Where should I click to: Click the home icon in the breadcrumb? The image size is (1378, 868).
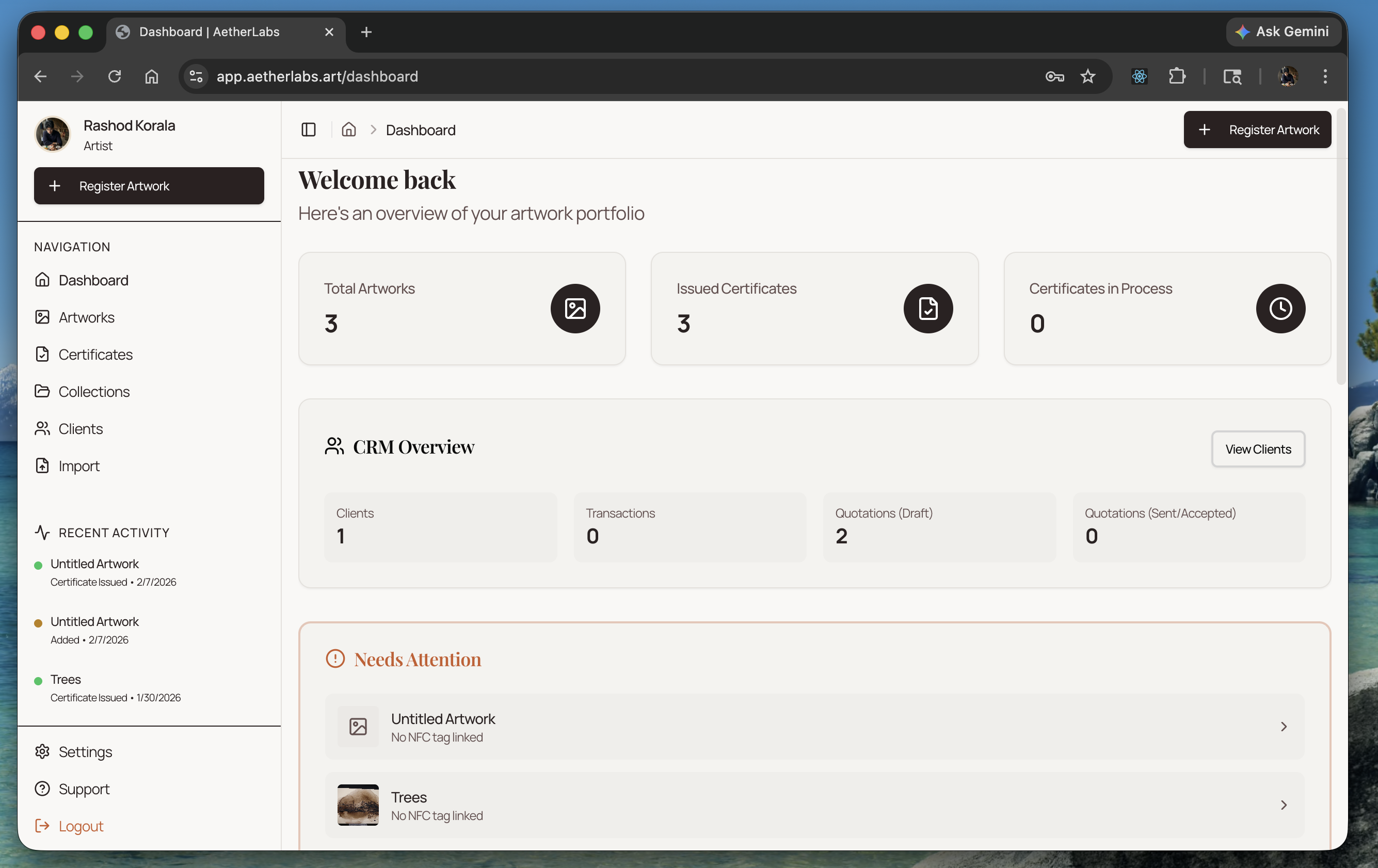tap(349, 130)
